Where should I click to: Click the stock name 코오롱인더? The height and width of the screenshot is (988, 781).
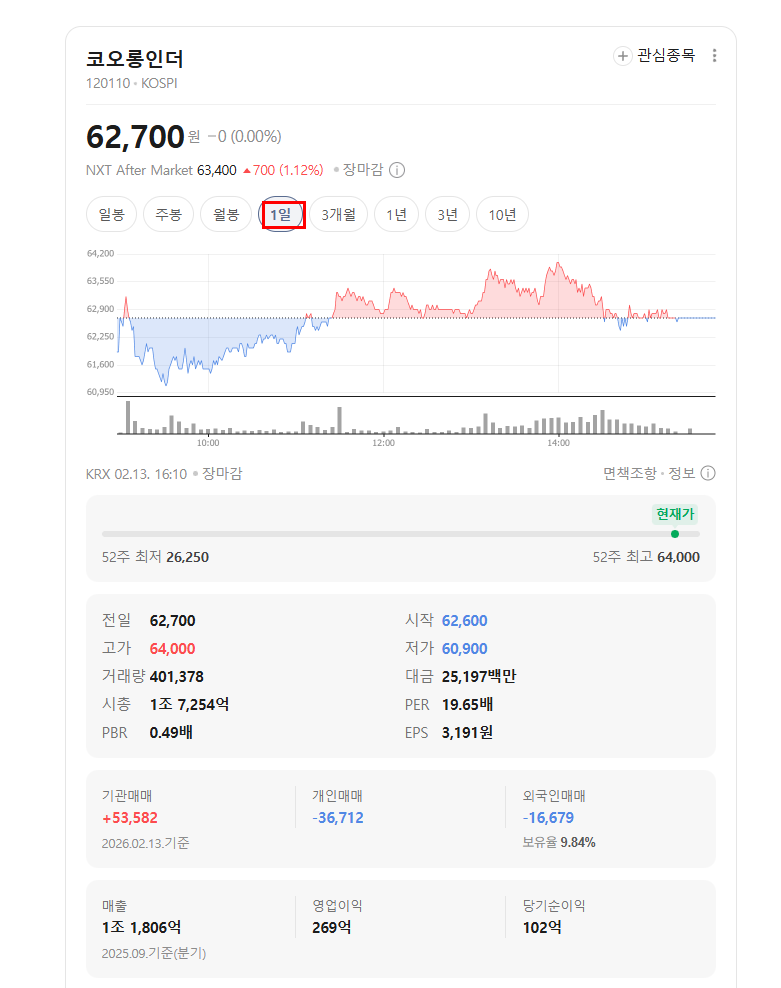[x=135, y=59]
